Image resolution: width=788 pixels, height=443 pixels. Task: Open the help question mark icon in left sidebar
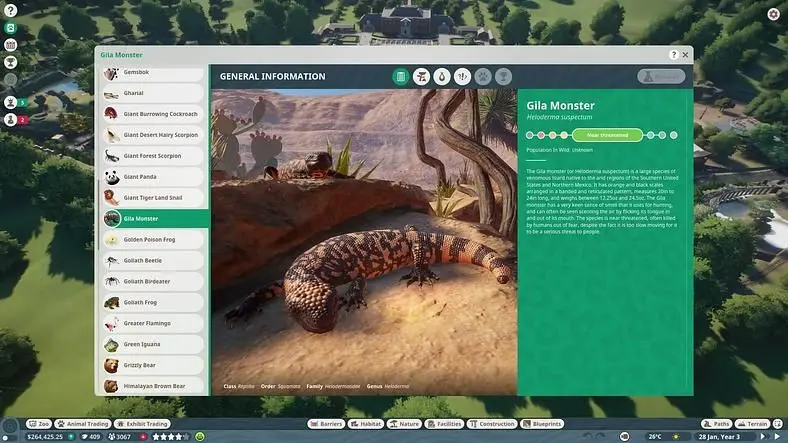pyautogui.click(x=10, y=10)
